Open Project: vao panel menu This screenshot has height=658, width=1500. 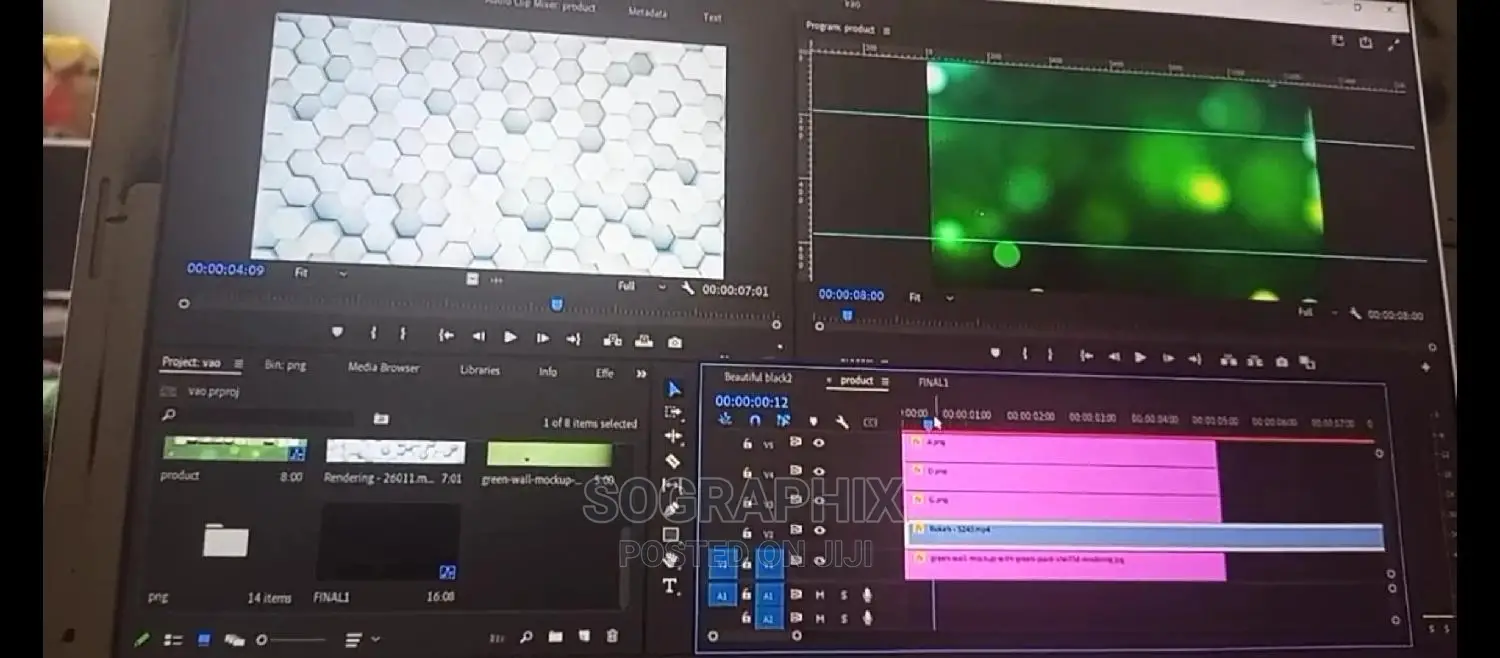point(238,363)
